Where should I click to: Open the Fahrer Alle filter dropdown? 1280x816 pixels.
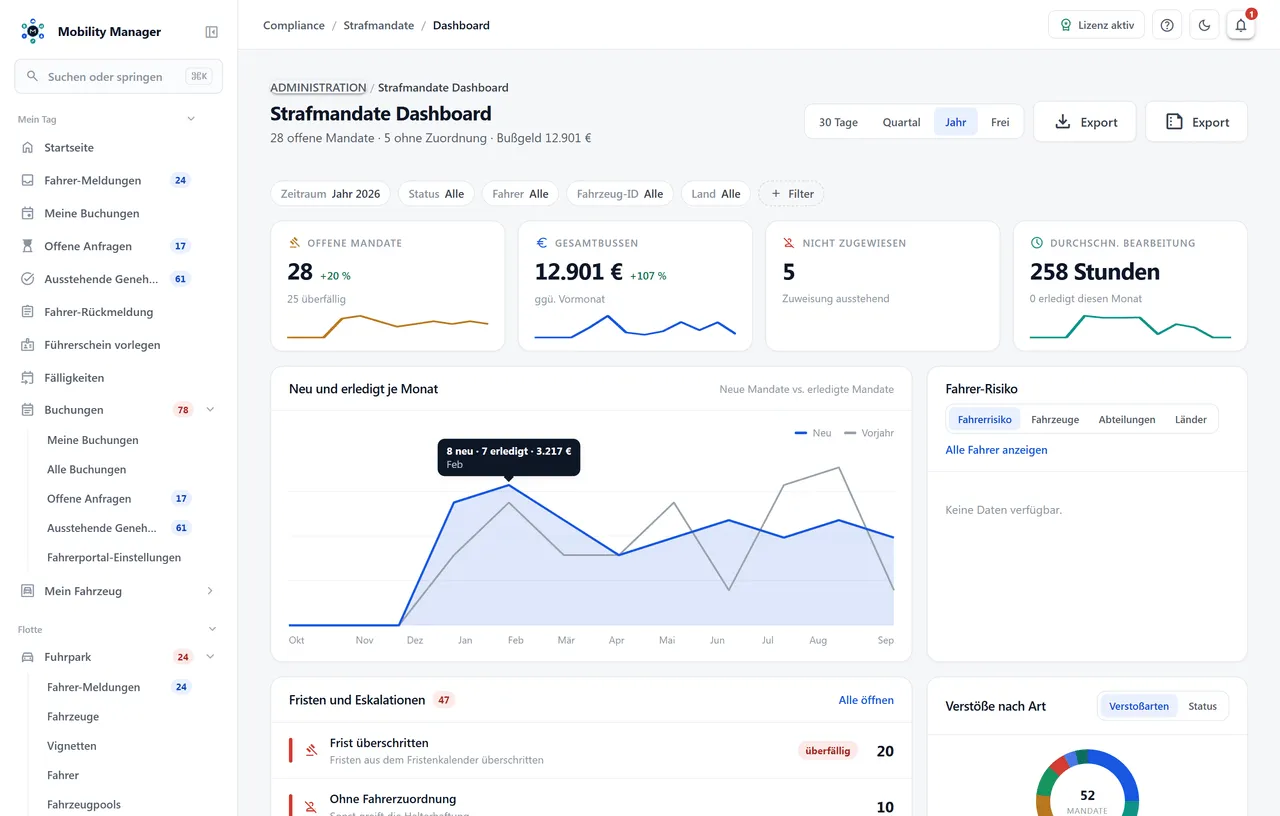(520, 194)
